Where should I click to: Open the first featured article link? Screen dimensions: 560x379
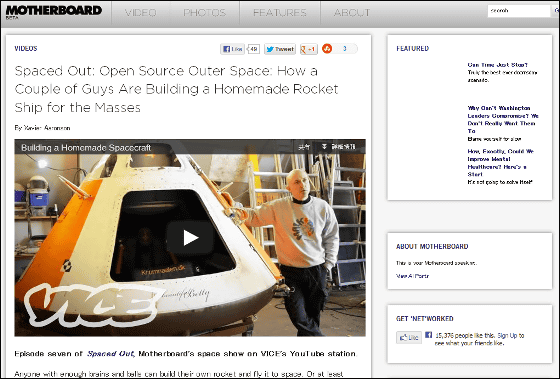click(x=498, y=65)
